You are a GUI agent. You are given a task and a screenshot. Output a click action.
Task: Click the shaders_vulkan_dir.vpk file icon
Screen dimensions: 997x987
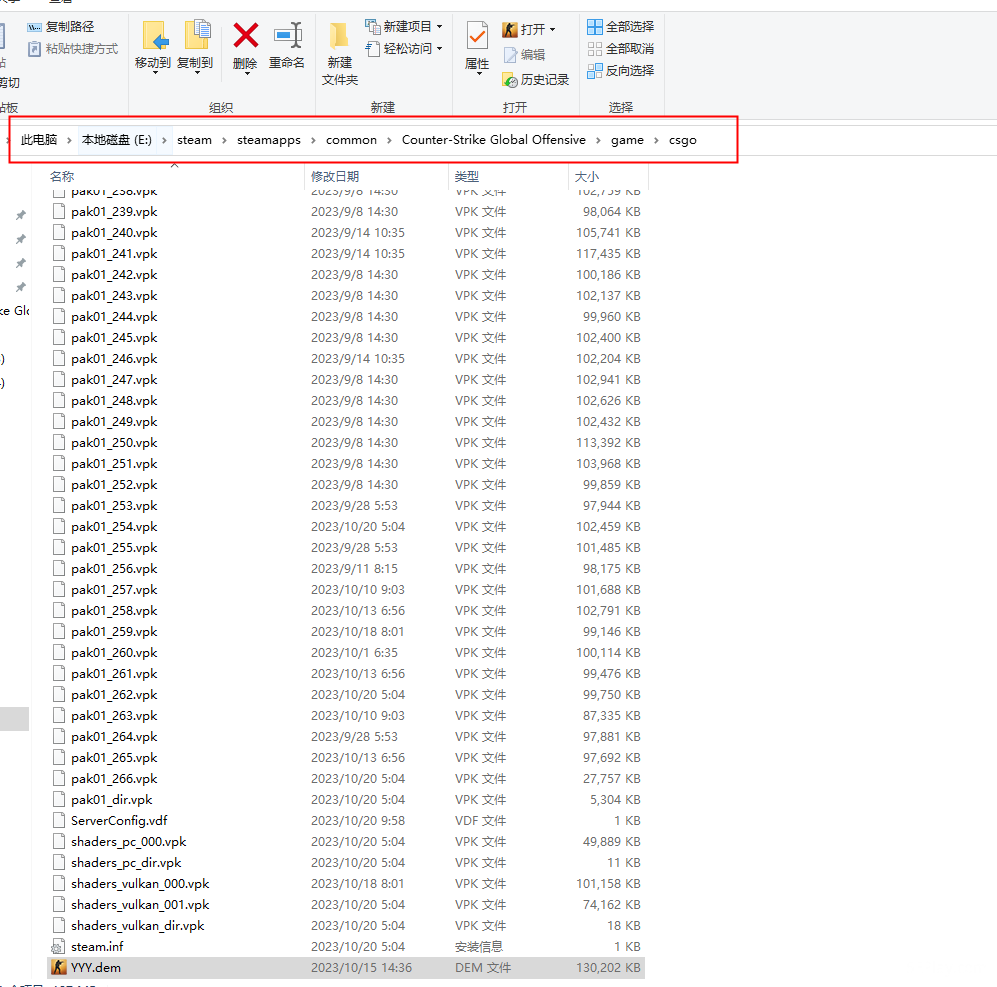(58, 925)
